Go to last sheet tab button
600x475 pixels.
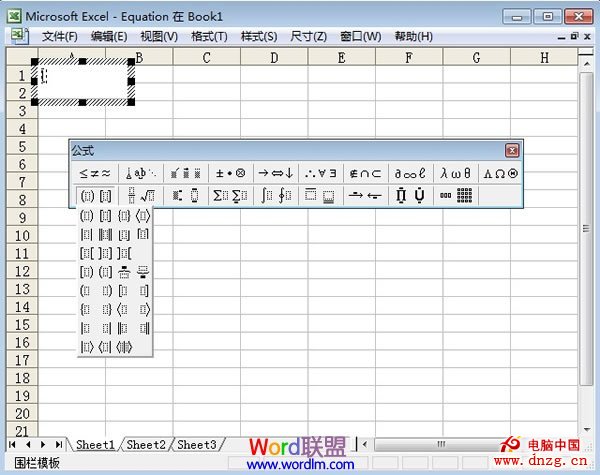(59, 445)
